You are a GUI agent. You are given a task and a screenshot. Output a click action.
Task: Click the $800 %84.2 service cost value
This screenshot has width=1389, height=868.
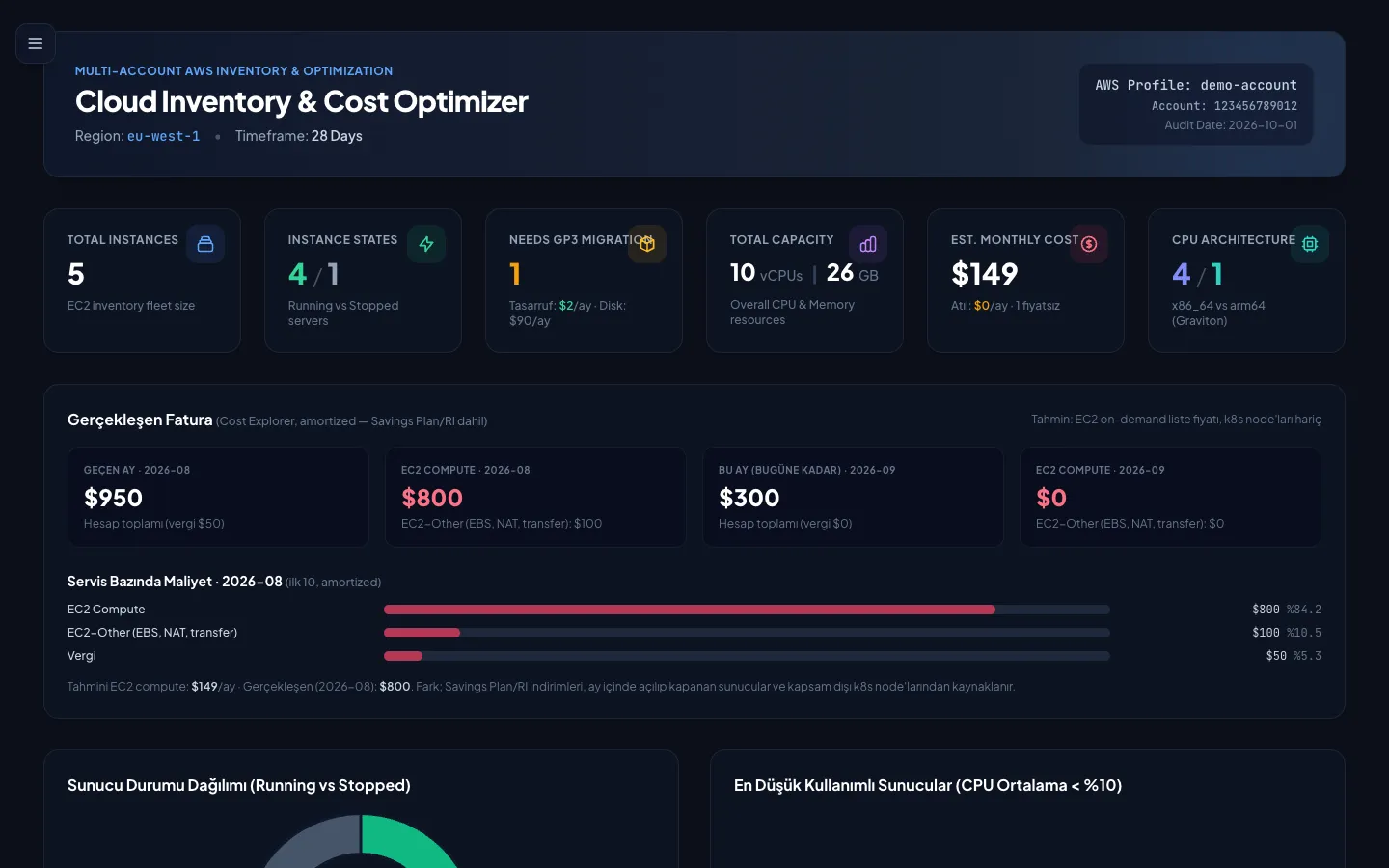click(1287, 610)
